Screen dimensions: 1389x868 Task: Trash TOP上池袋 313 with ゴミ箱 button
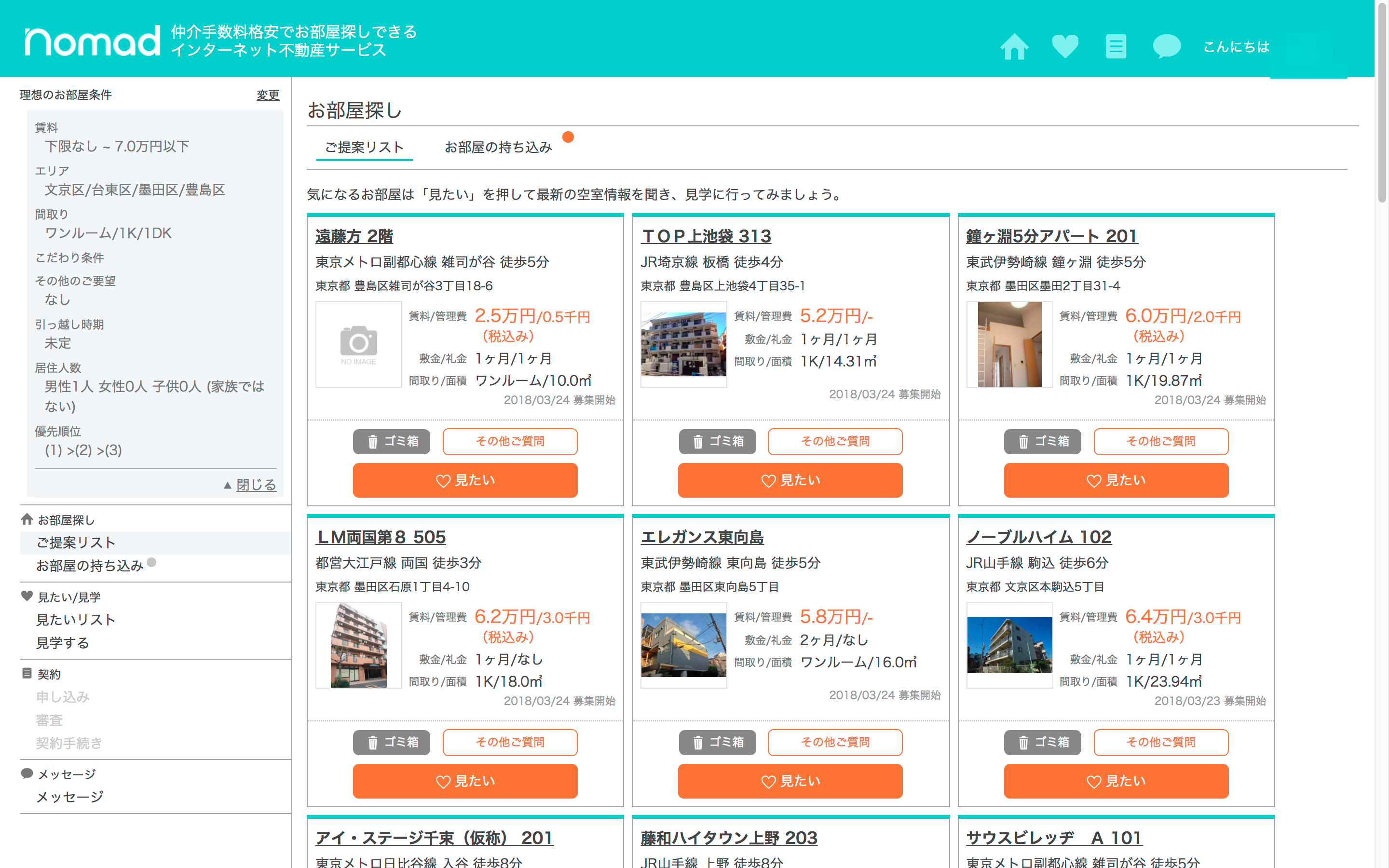pos(717,441)
